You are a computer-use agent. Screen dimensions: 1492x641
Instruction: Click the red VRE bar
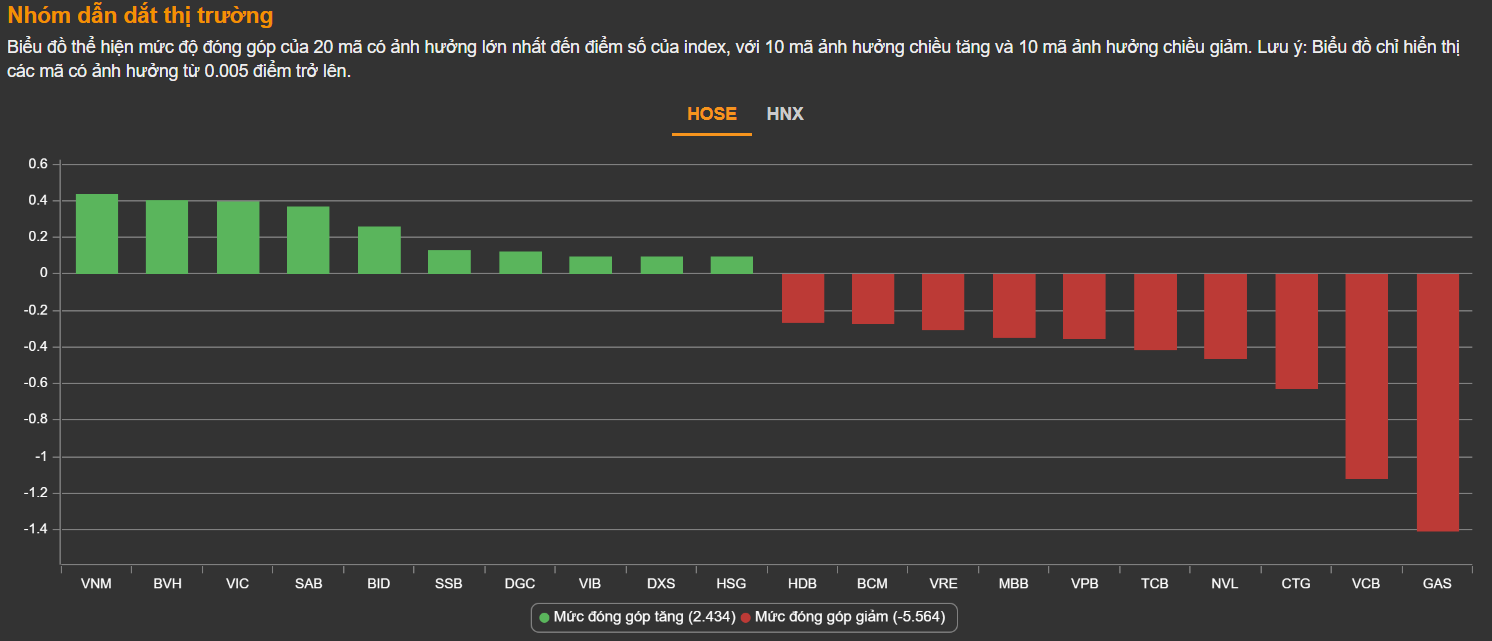[943, 301]
